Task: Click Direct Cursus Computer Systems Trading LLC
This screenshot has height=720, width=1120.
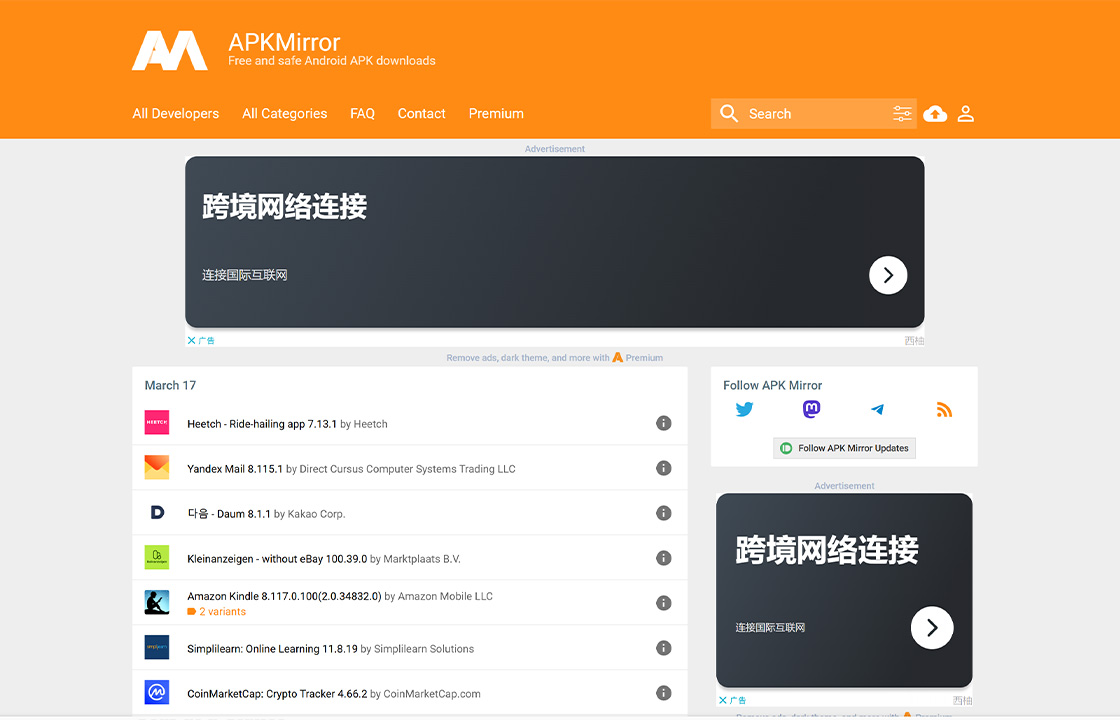Action: tap(407, 469)
